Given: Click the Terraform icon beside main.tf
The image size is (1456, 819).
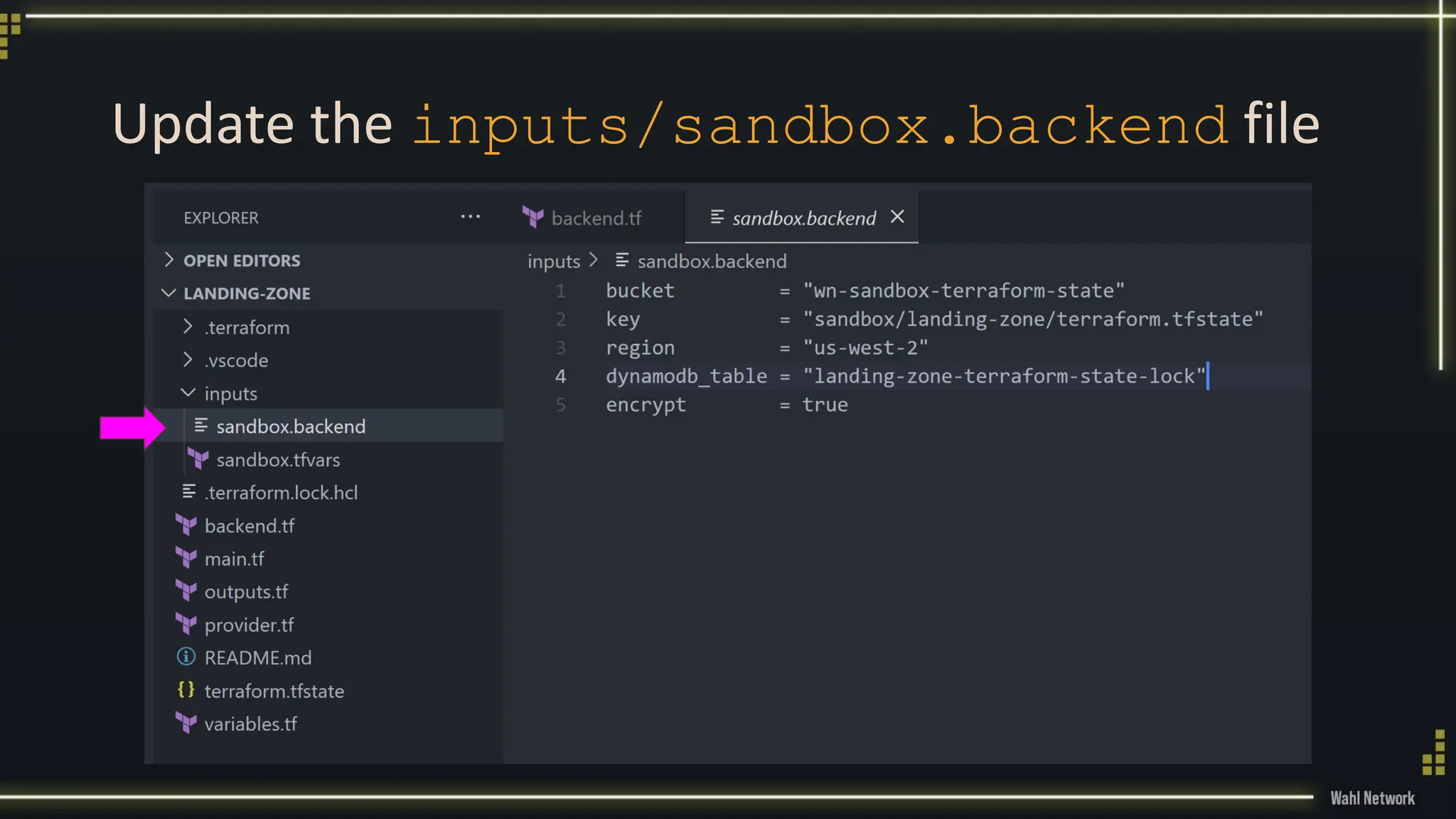Looking at the screenshot, I should coord(186,558).
